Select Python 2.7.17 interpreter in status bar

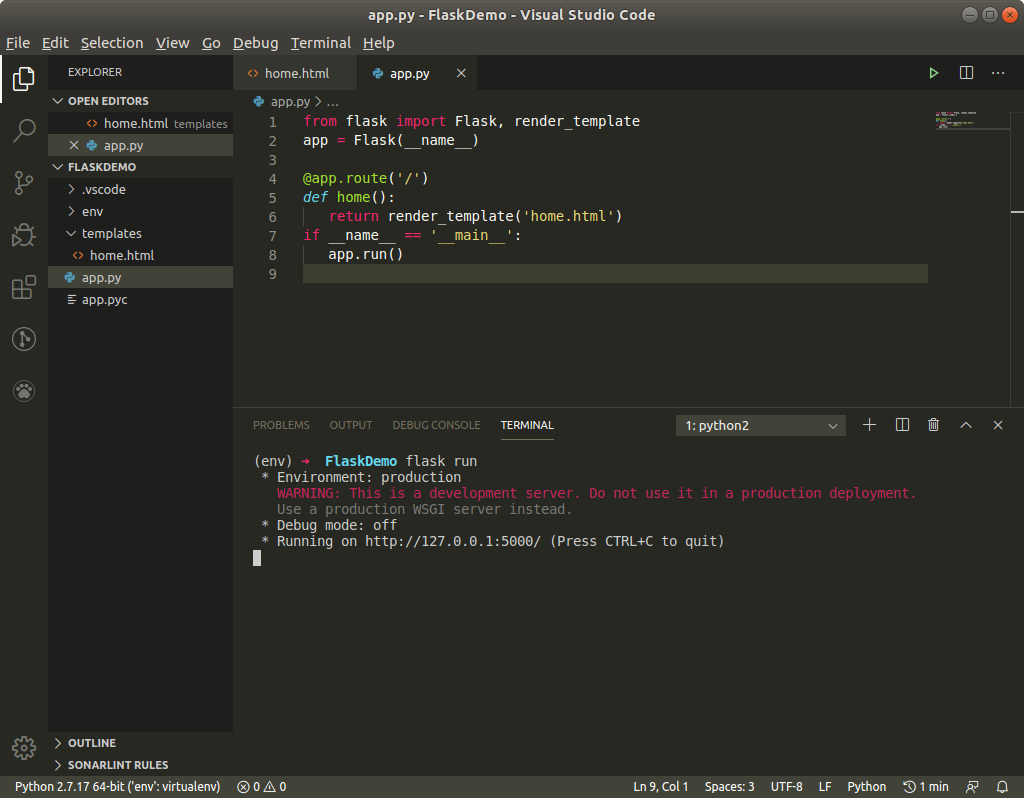coord(118,787)
